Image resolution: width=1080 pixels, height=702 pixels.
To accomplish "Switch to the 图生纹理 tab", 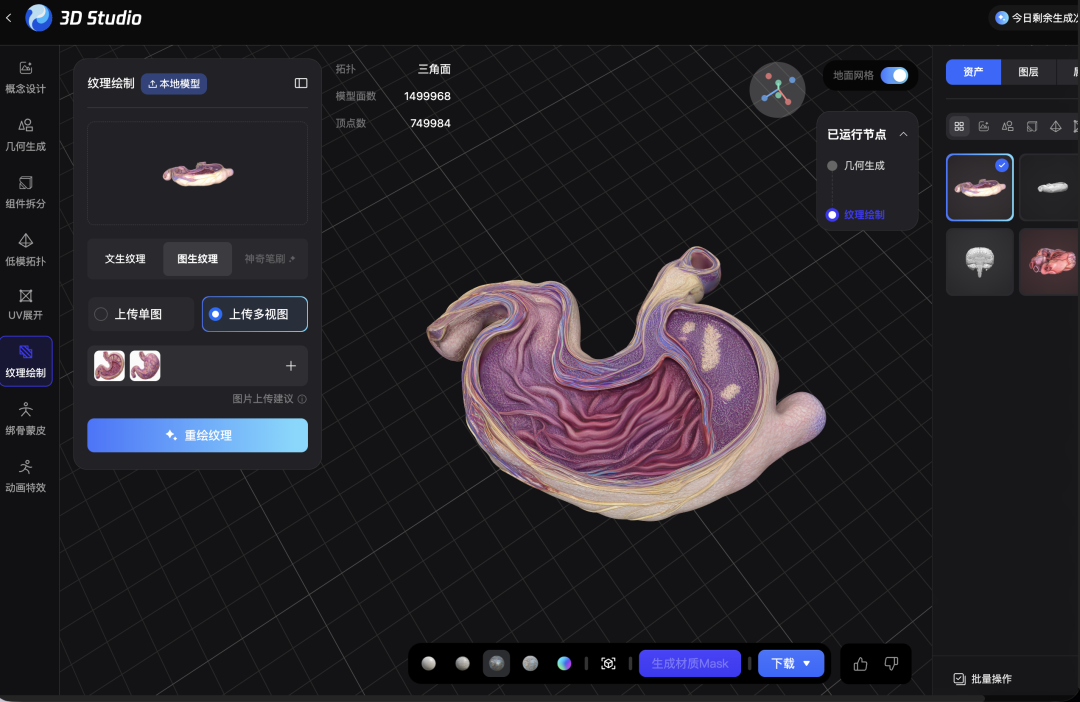I will pos(198,259).
